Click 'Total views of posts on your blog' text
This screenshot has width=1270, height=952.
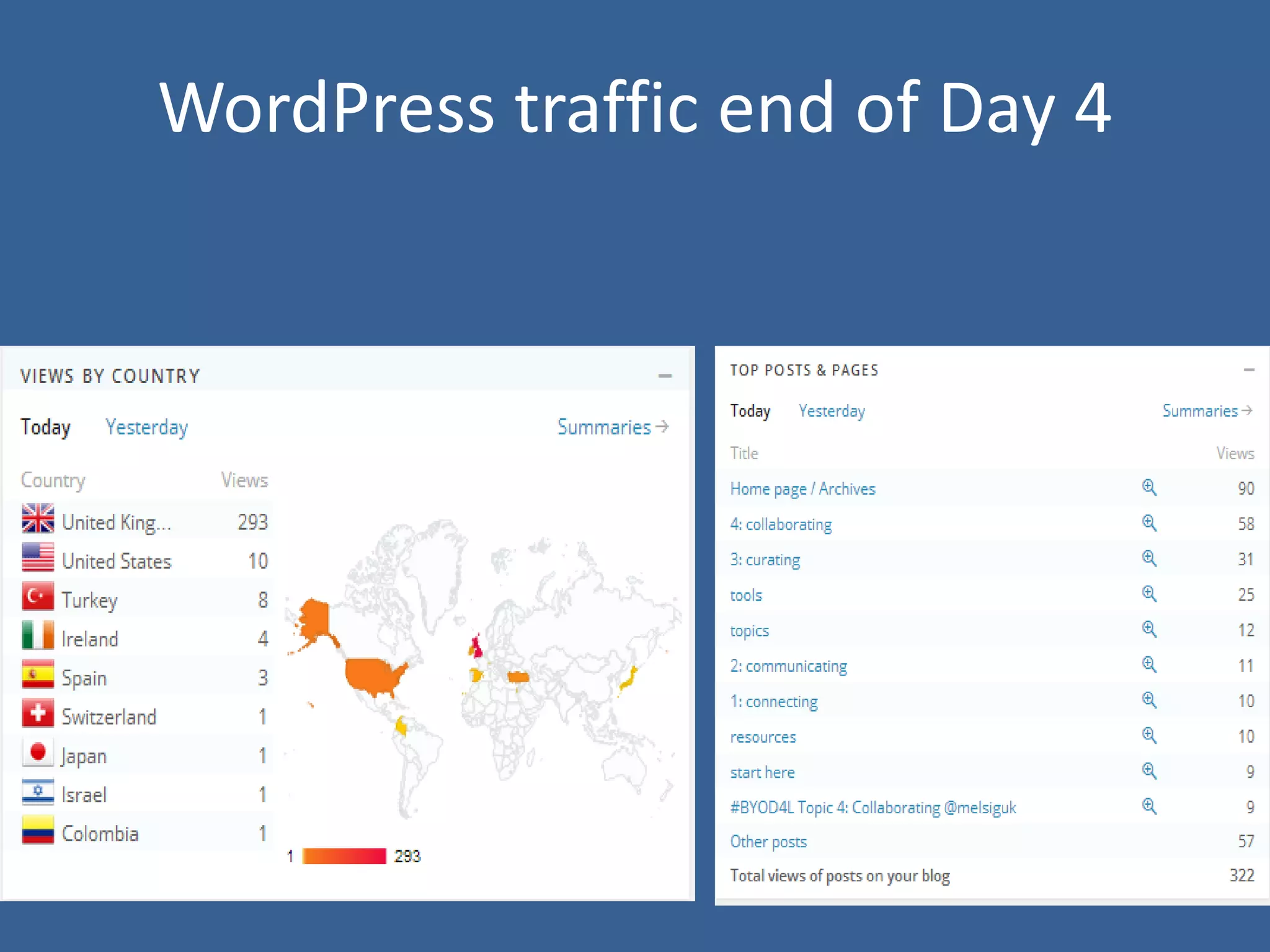pyautogui.click(x=840, y=876)
